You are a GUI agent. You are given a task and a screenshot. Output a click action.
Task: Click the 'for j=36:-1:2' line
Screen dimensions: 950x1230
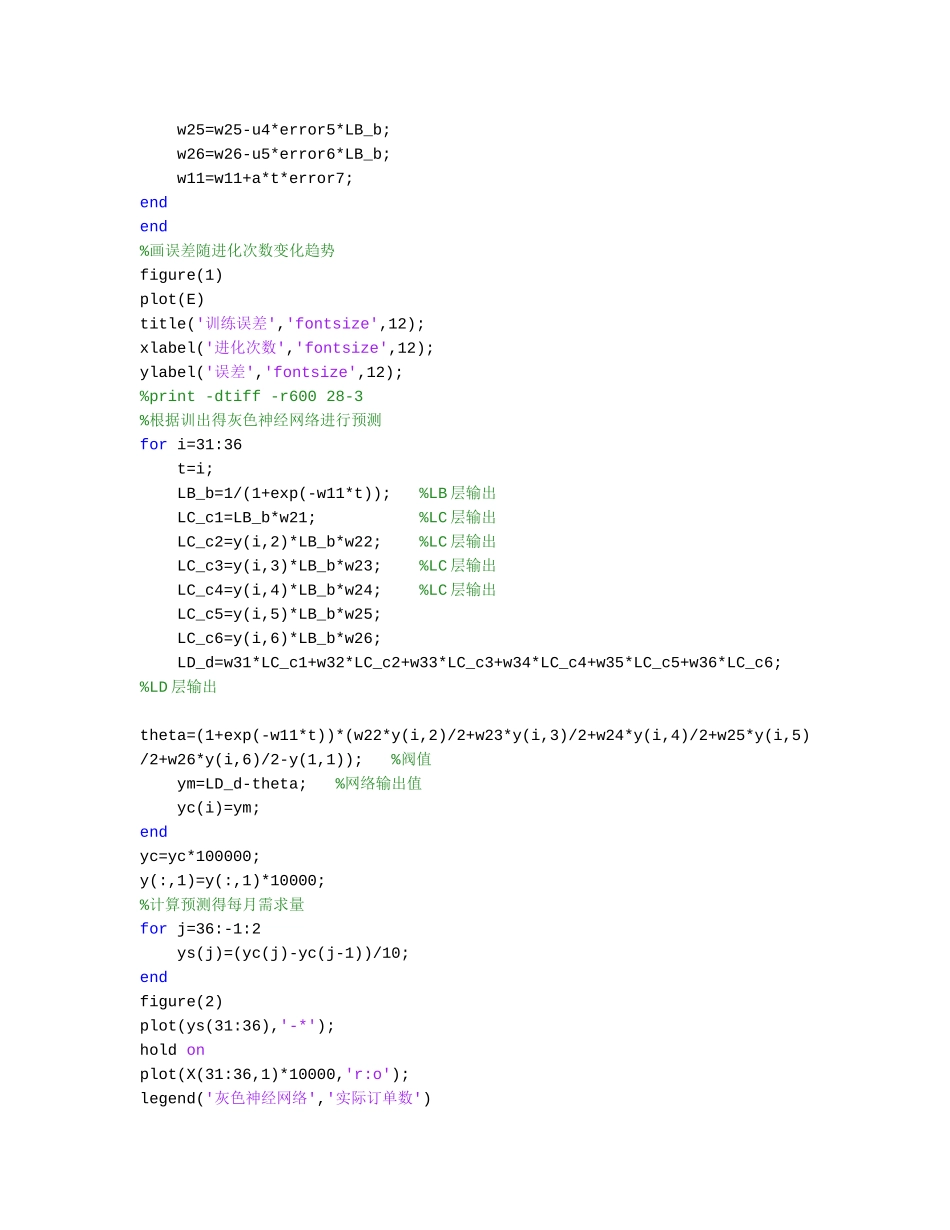pyautogui.click(x=200, y=929)
